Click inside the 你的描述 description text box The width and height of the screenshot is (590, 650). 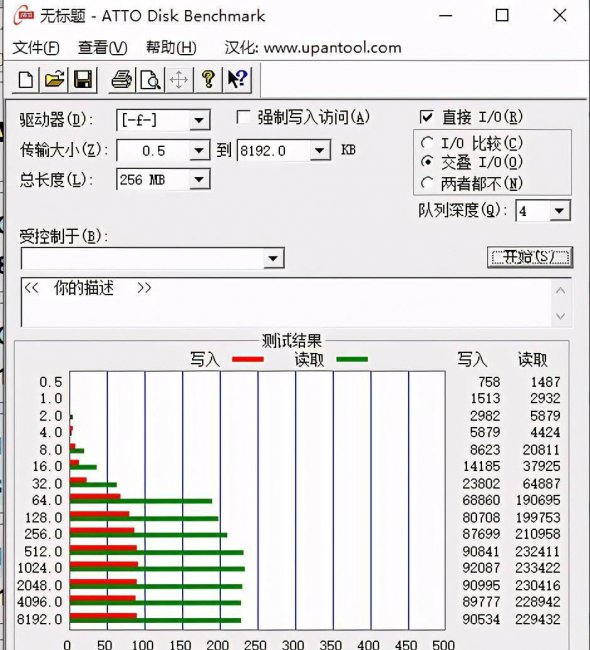pyautogui.click(x=286, y=302)
